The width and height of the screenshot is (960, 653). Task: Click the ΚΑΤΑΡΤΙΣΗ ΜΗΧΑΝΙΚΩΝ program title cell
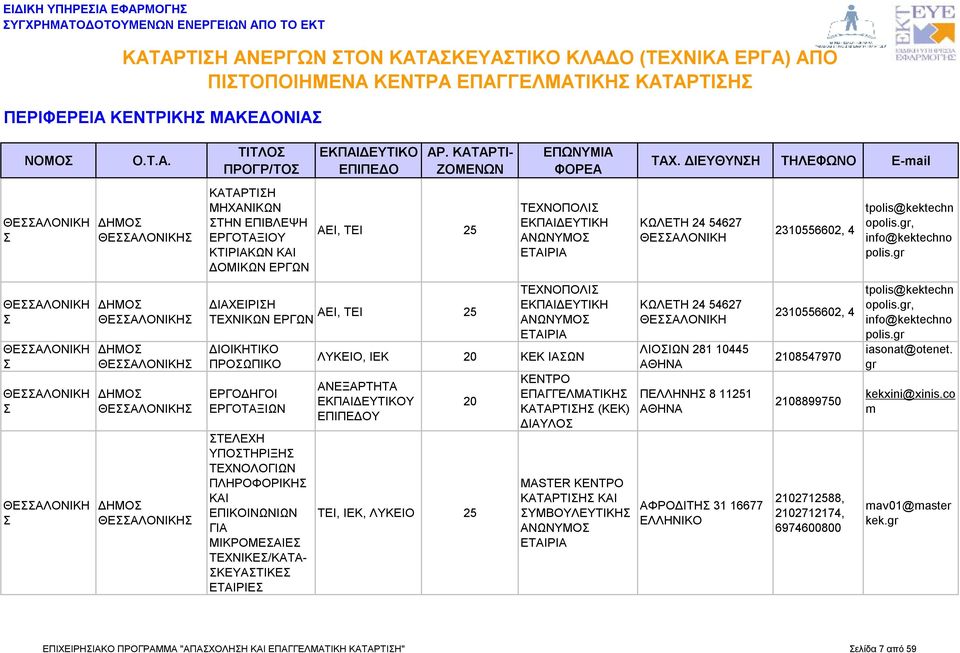(x=259, y=230)
